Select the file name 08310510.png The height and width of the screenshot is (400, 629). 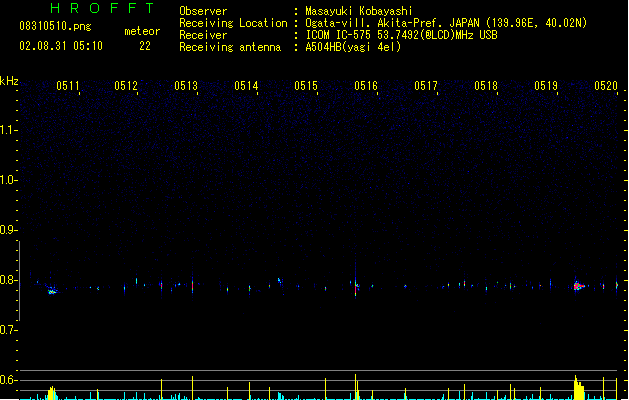pos(55,26)
